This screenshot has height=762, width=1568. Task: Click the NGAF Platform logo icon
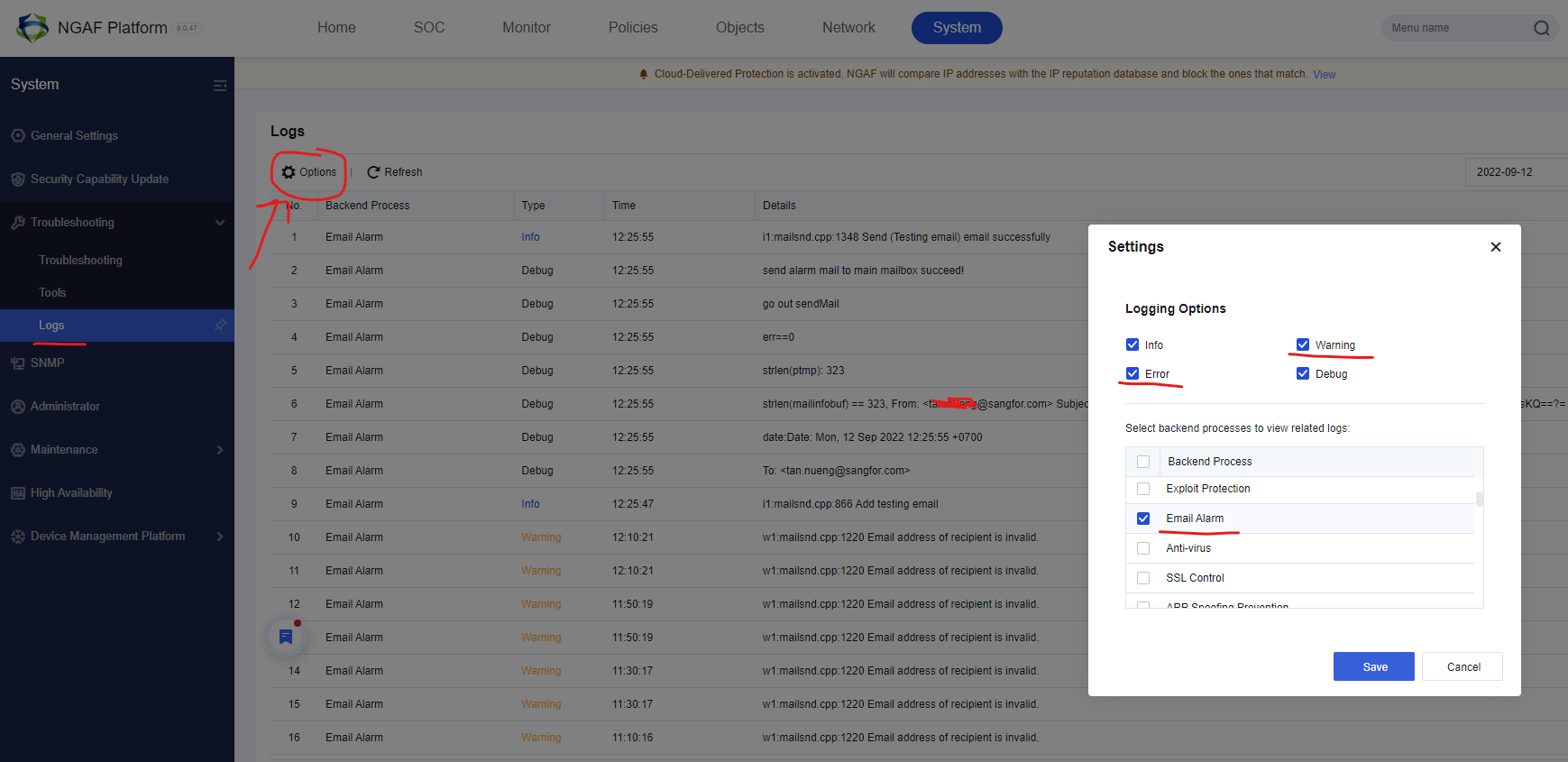(x=32, y=28)
